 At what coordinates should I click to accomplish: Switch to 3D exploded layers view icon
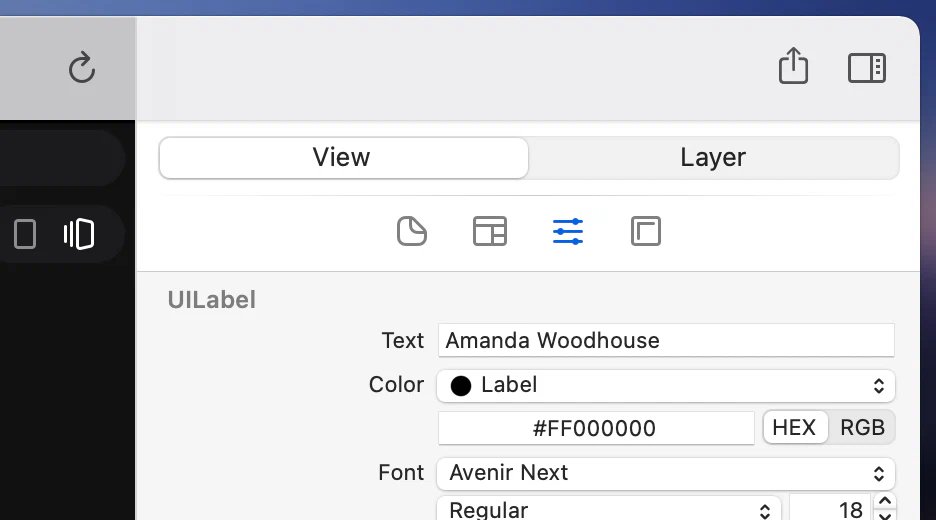pyautogui.click(x=79, y=233)
